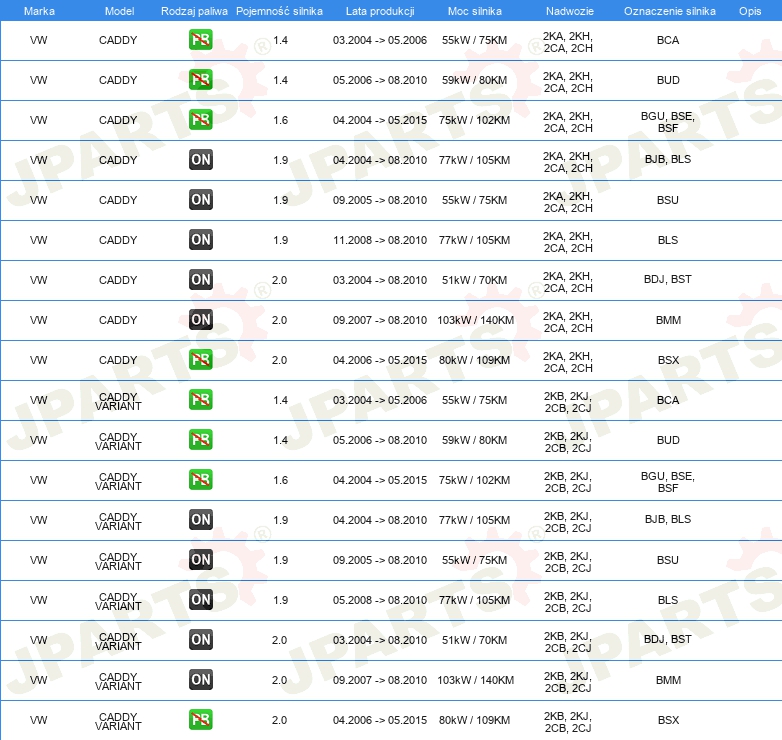Click the Rodzaj paliwa column header
782x740 pixels.
point(194,11)
